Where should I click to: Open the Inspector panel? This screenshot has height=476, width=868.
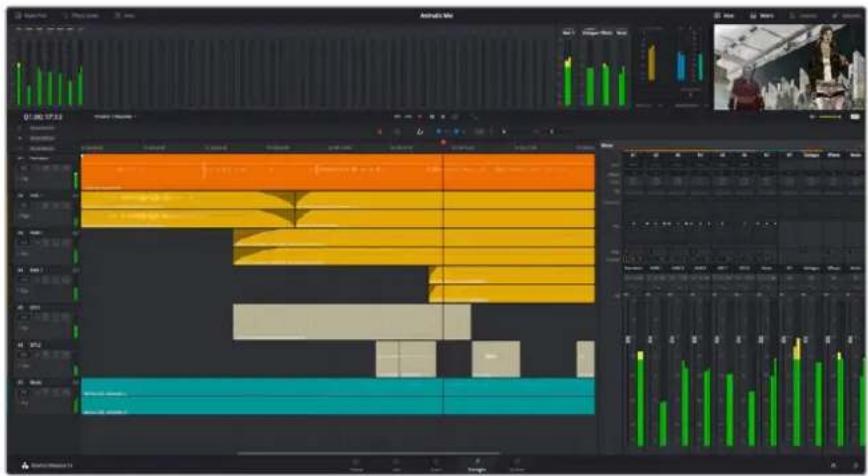click(x=846, y=15)
